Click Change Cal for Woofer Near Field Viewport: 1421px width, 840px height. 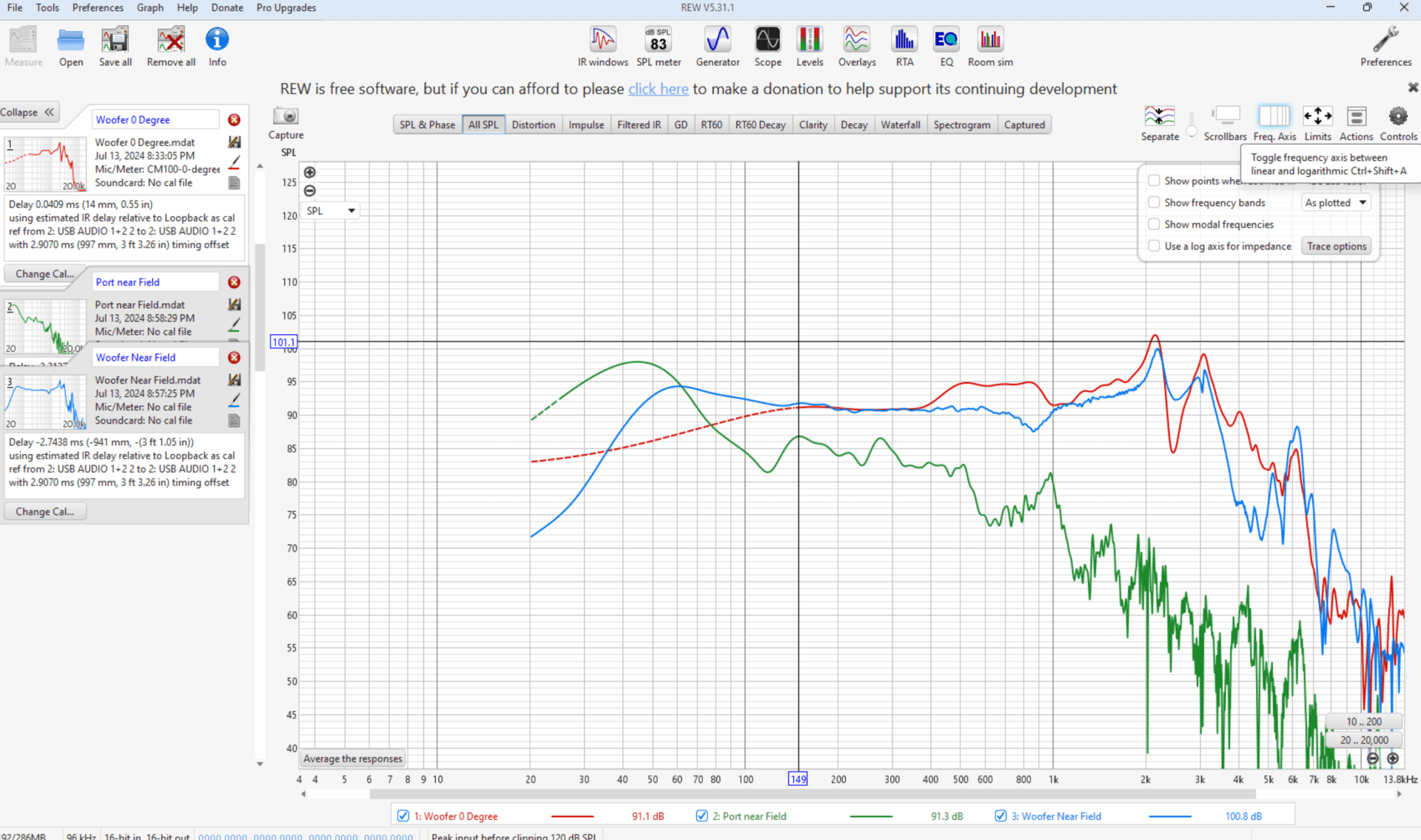tap(44, 511)
